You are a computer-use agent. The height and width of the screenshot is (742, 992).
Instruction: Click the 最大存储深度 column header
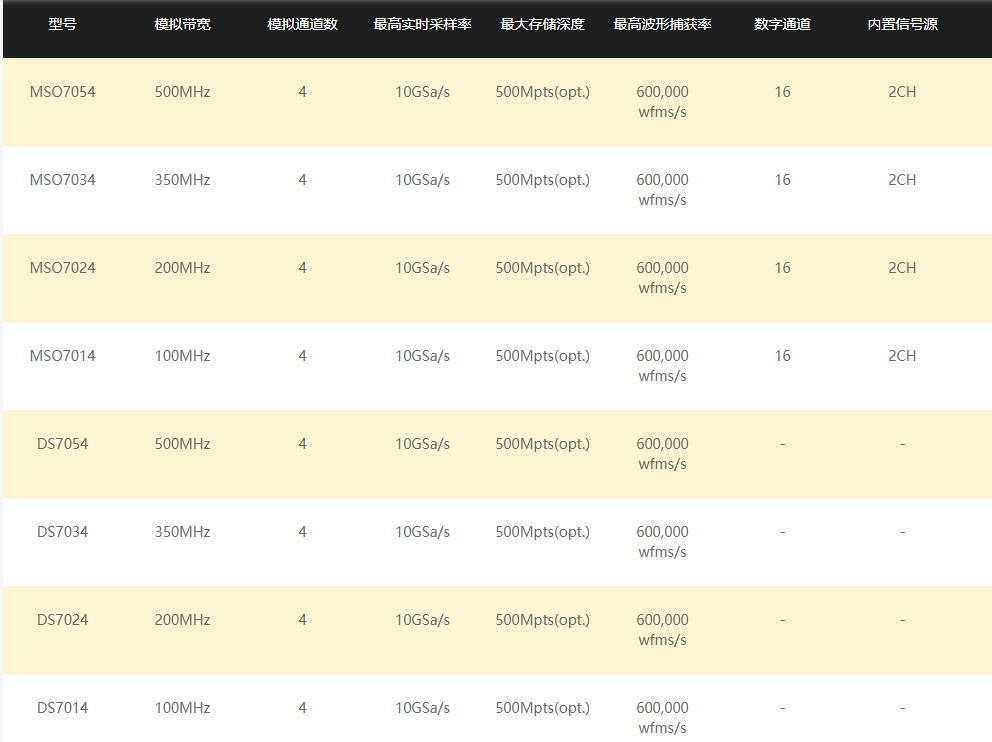point(542,24)
